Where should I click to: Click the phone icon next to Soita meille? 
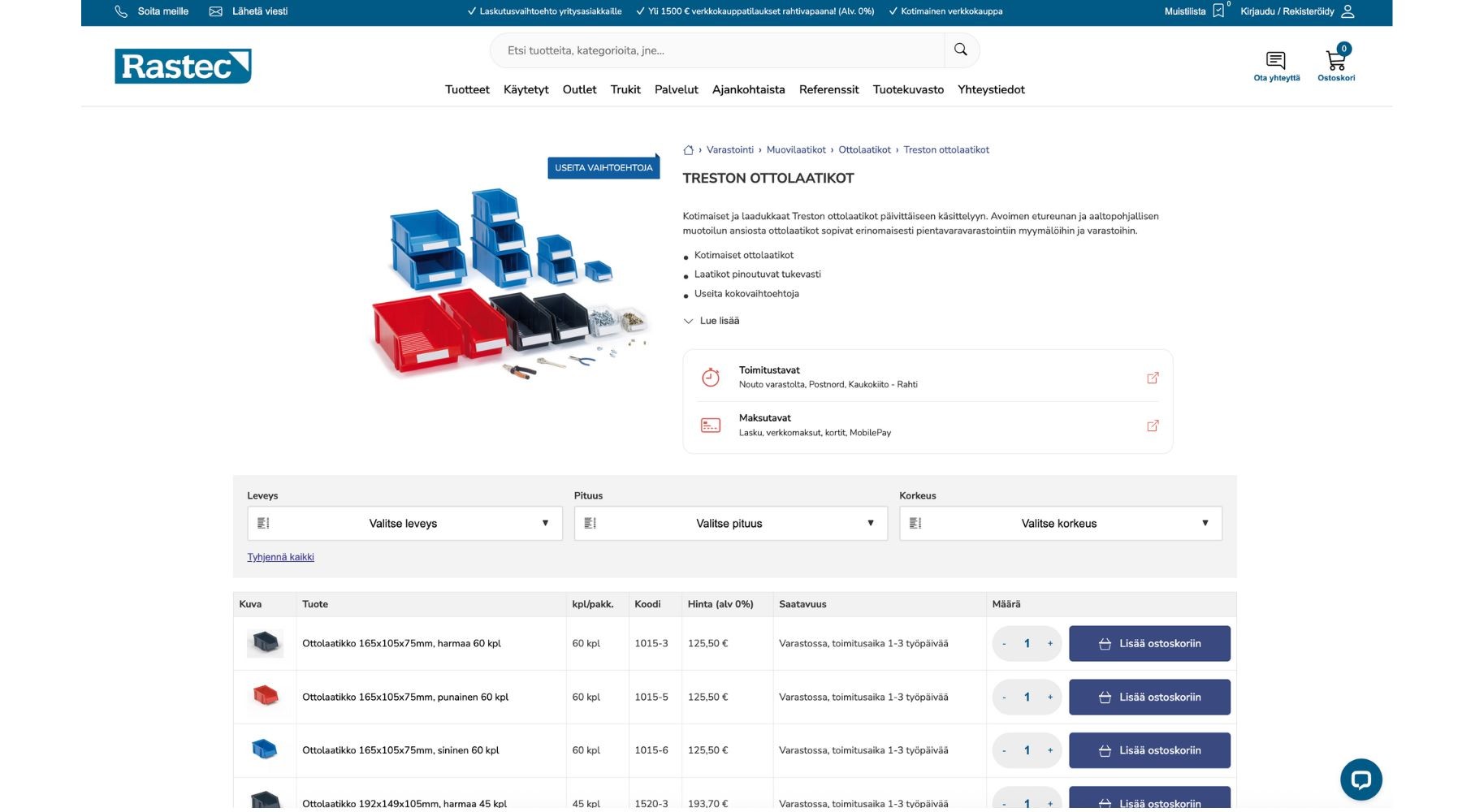121,11
